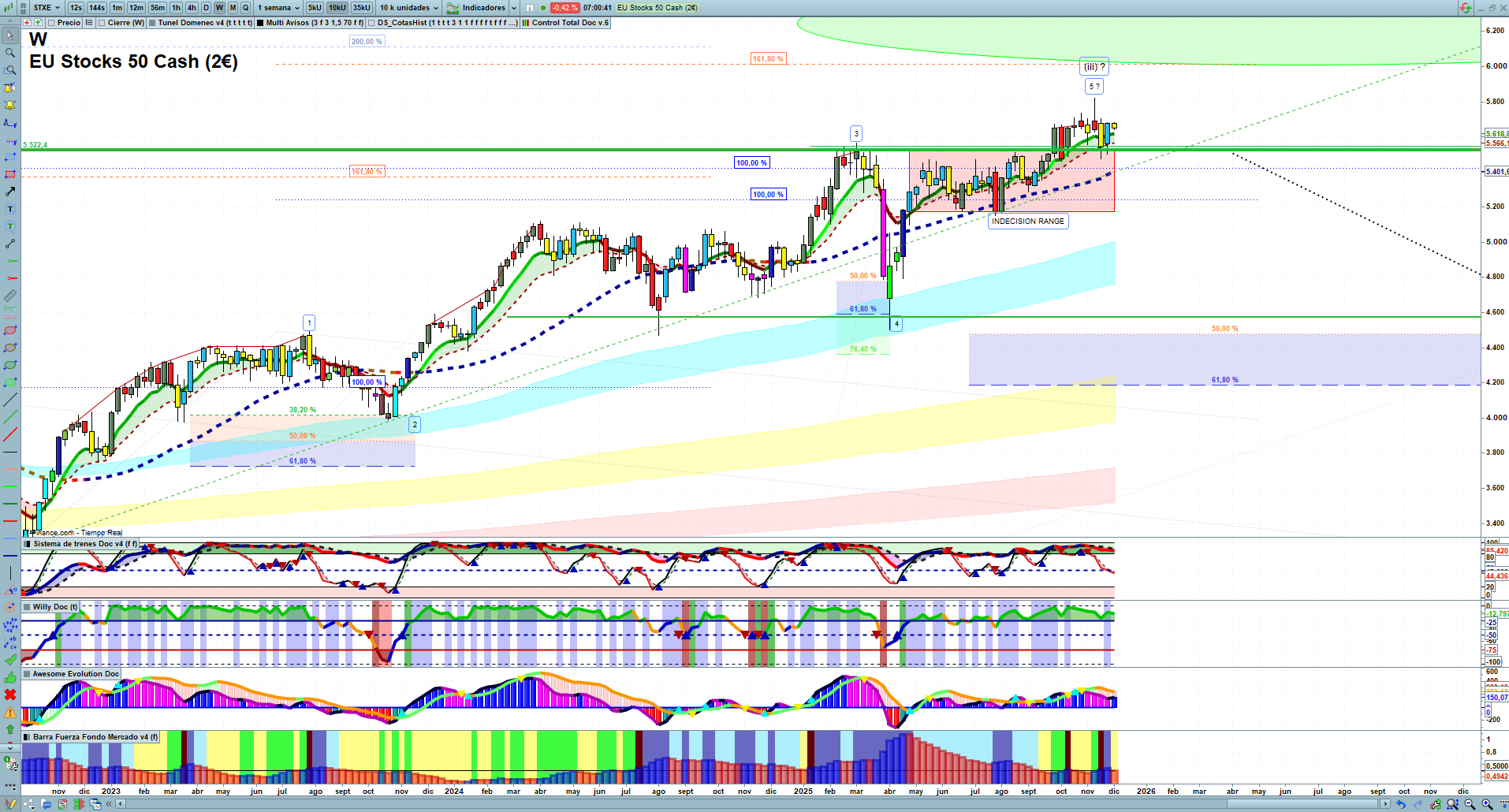Select the 56m timeframe button

coord(158,8)
